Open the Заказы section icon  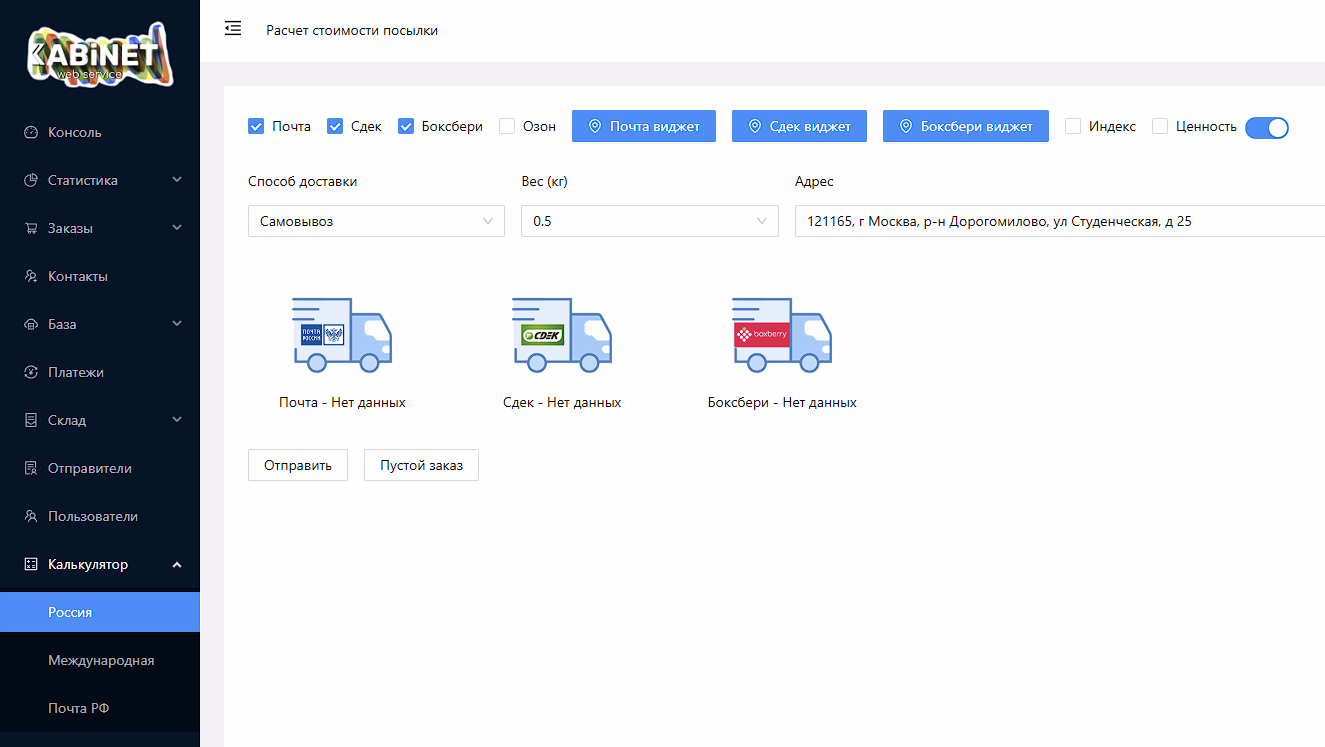tap(29, 228)
